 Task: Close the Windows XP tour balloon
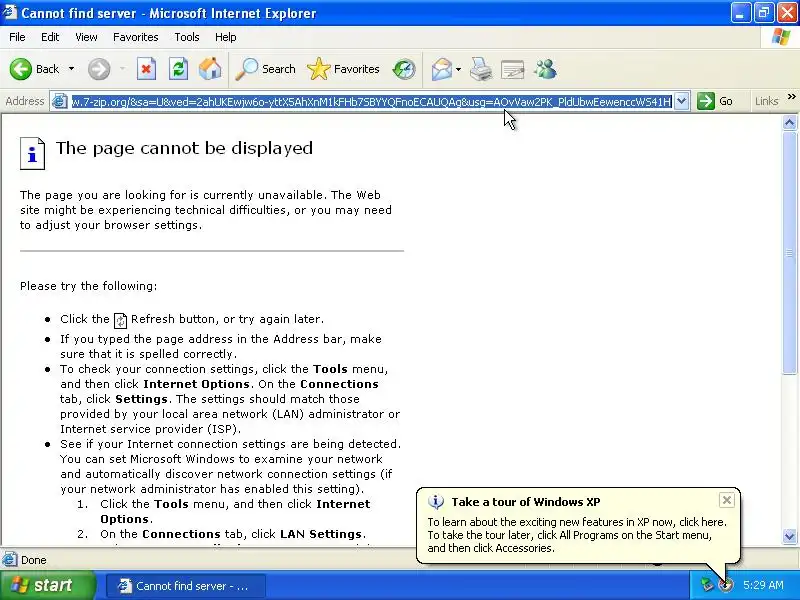[727, 500]
